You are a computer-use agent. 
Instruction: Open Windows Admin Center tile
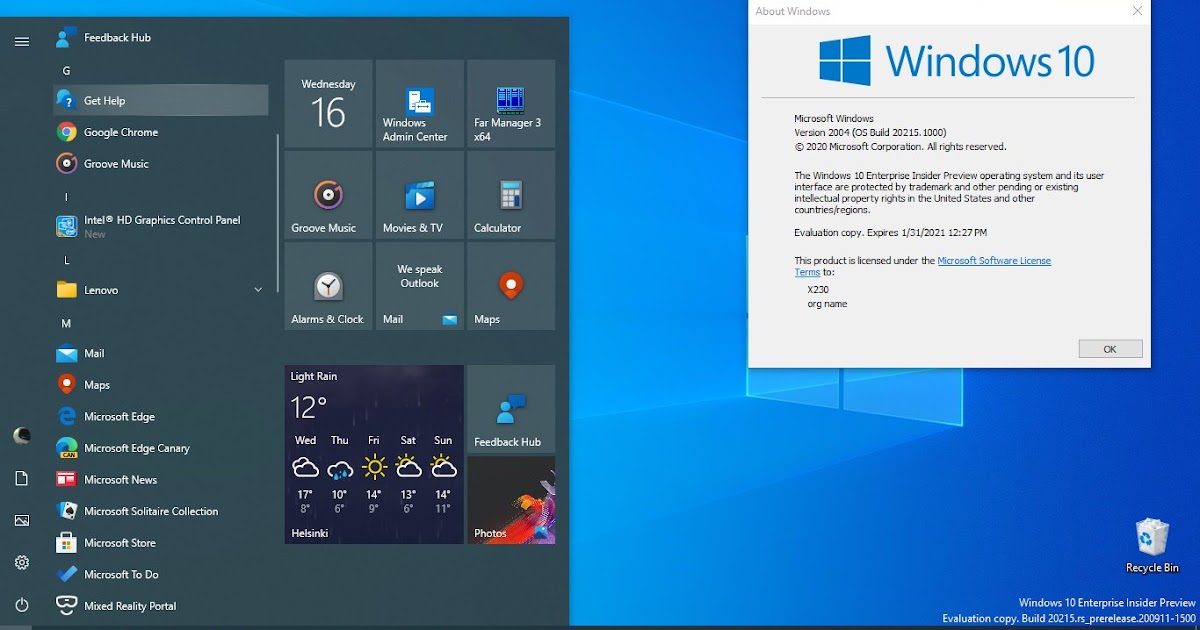click(x=419, y=103)
